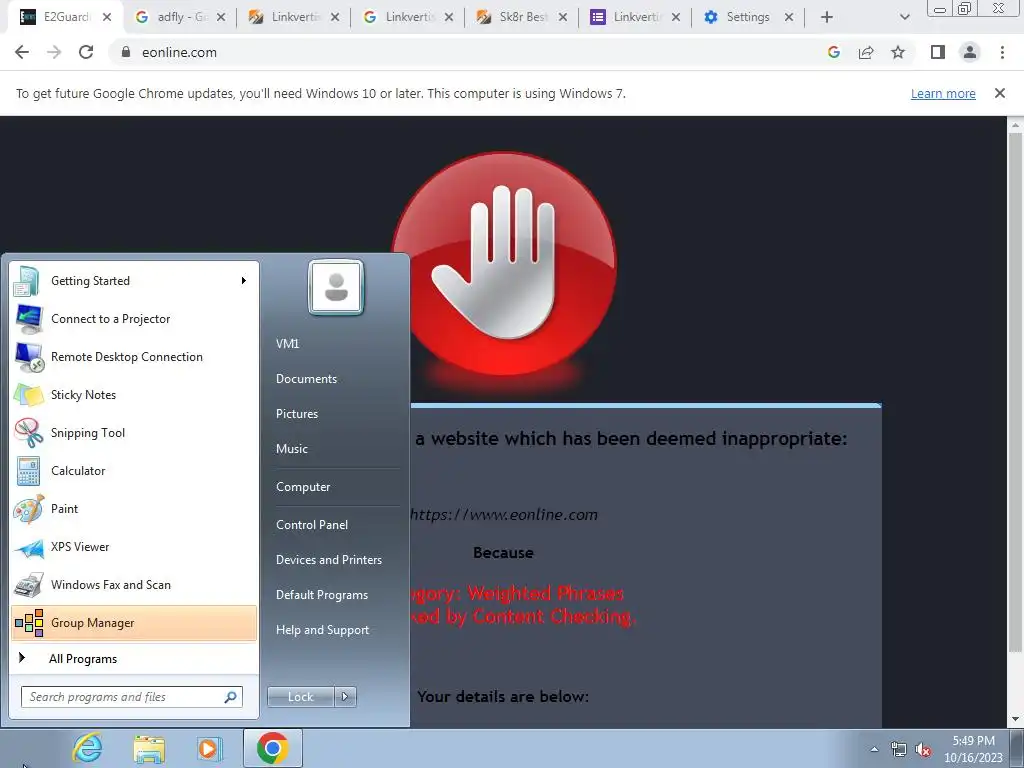The image size is (1024, 768).
Task: Dismiss the Chrome update notice
Action: click(999, 93)
